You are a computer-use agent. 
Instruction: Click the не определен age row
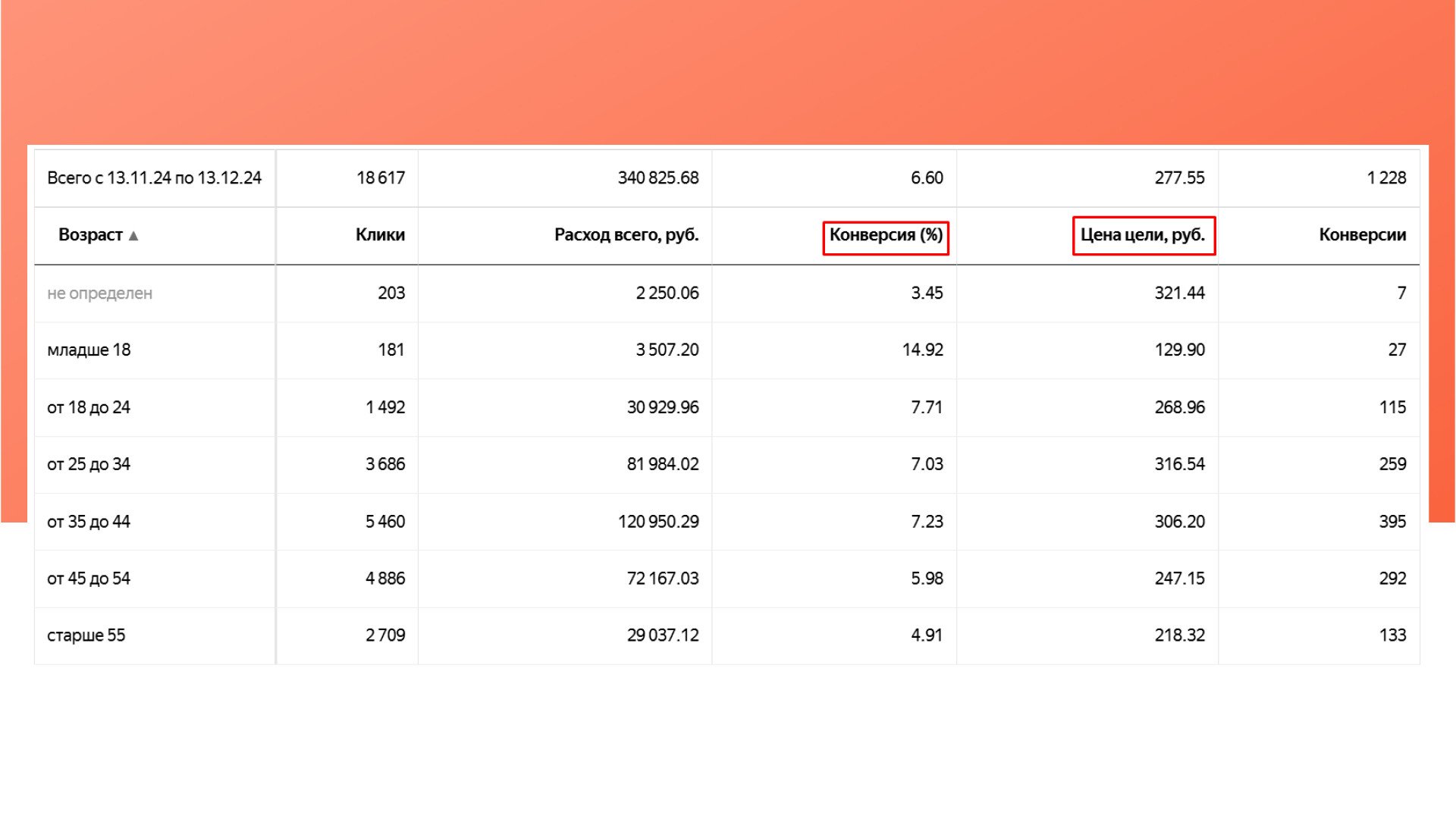tap(99, 293)
